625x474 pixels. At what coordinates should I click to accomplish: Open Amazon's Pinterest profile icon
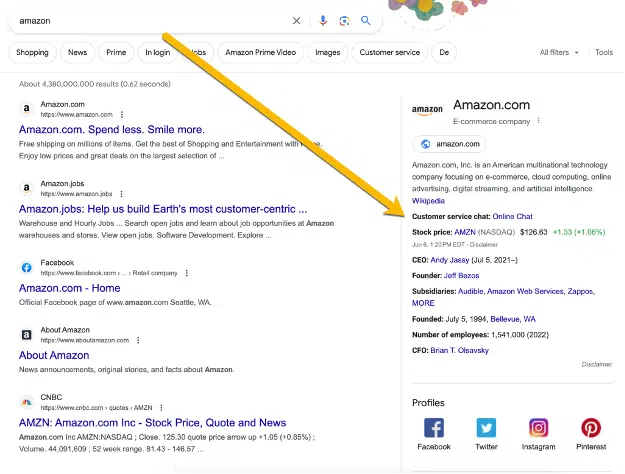pos(590,428)
